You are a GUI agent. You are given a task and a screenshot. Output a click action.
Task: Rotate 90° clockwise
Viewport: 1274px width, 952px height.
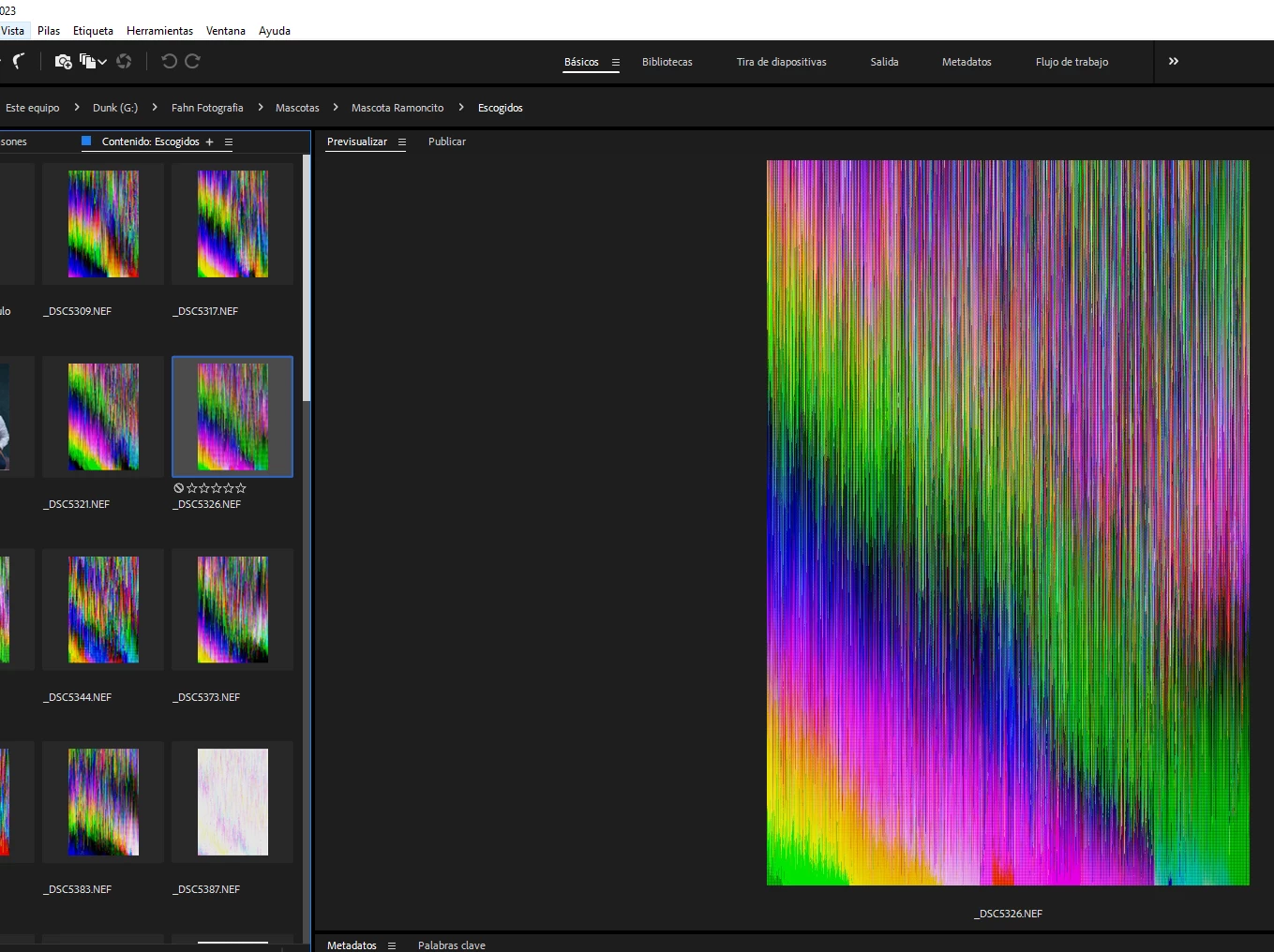pos(192,61)
